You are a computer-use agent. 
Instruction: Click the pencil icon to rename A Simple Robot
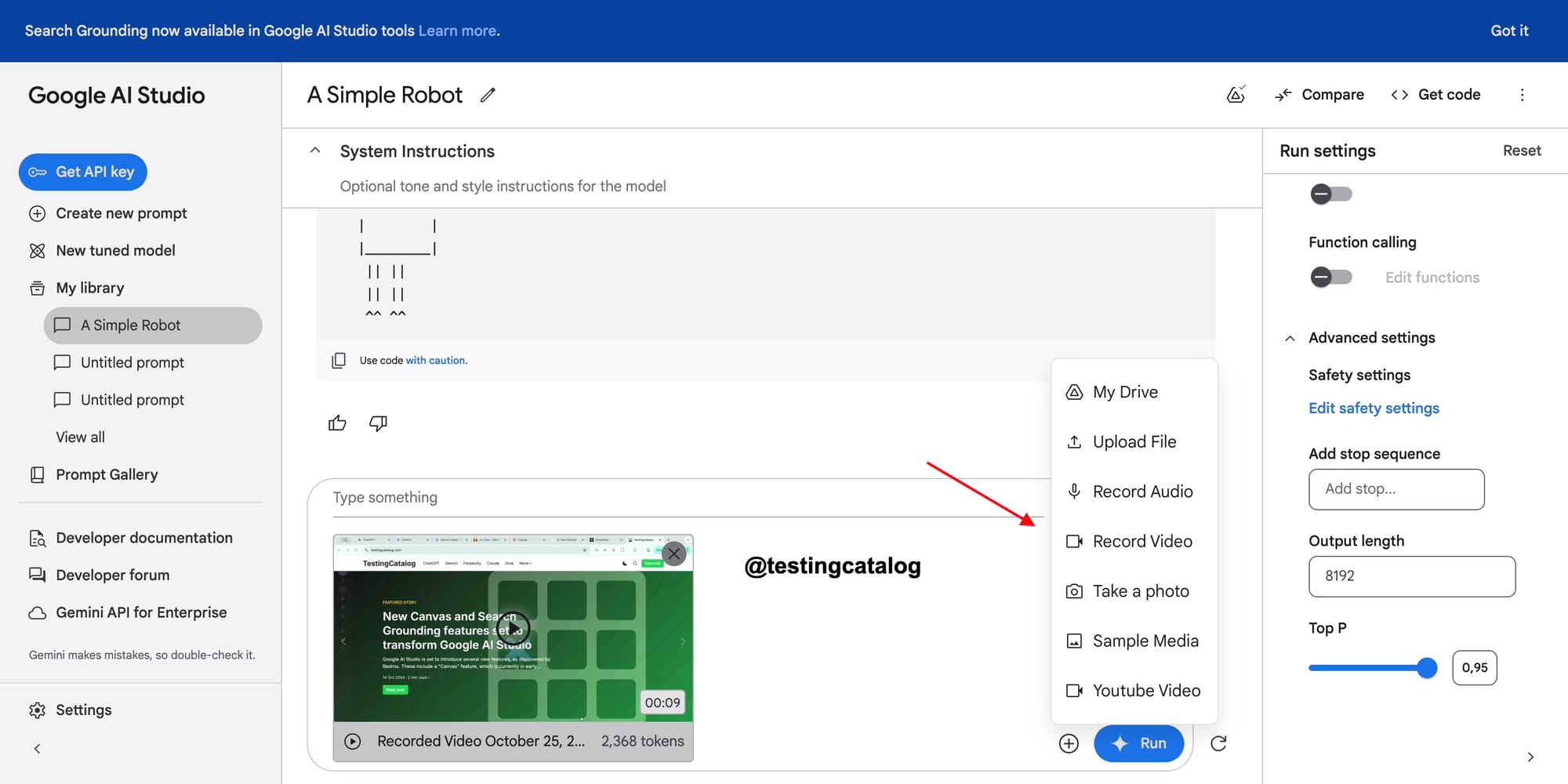[x=488, y=95]
